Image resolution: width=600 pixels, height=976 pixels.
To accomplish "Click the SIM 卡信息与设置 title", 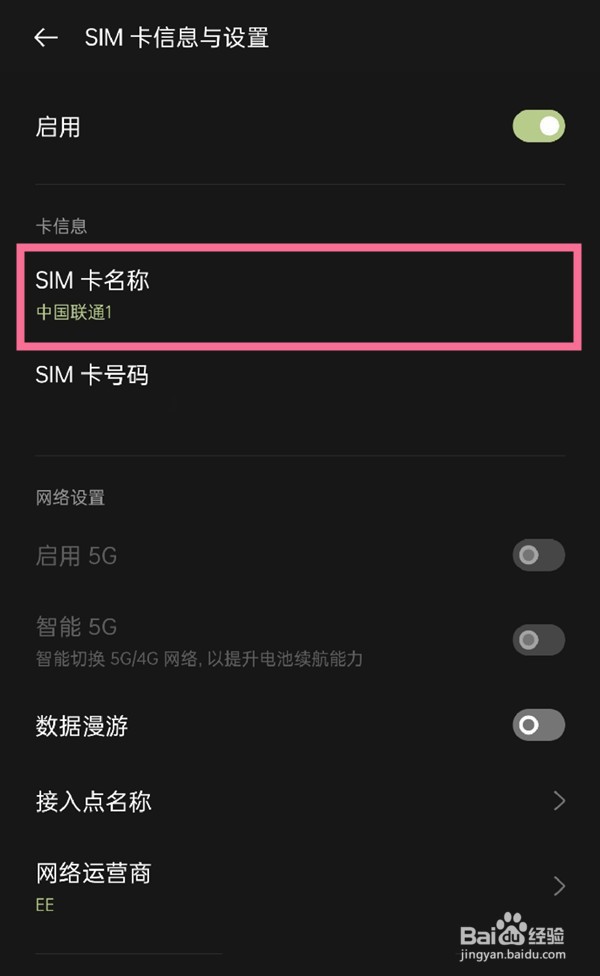I will [176, 38].
